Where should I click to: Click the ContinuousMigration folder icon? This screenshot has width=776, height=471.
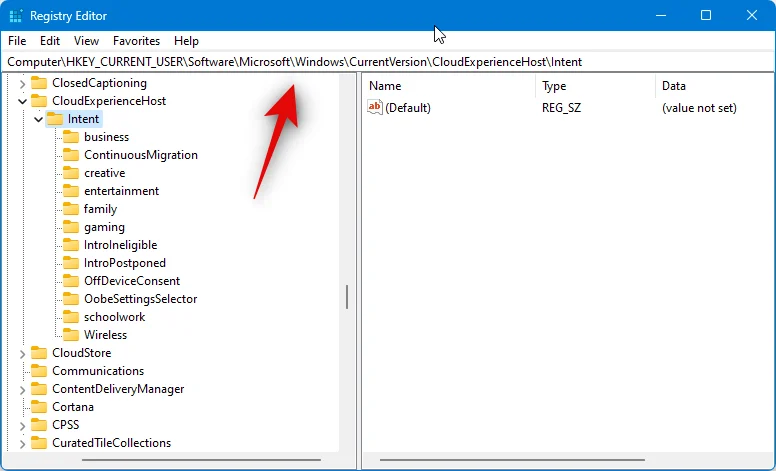(x=71, y=155)
